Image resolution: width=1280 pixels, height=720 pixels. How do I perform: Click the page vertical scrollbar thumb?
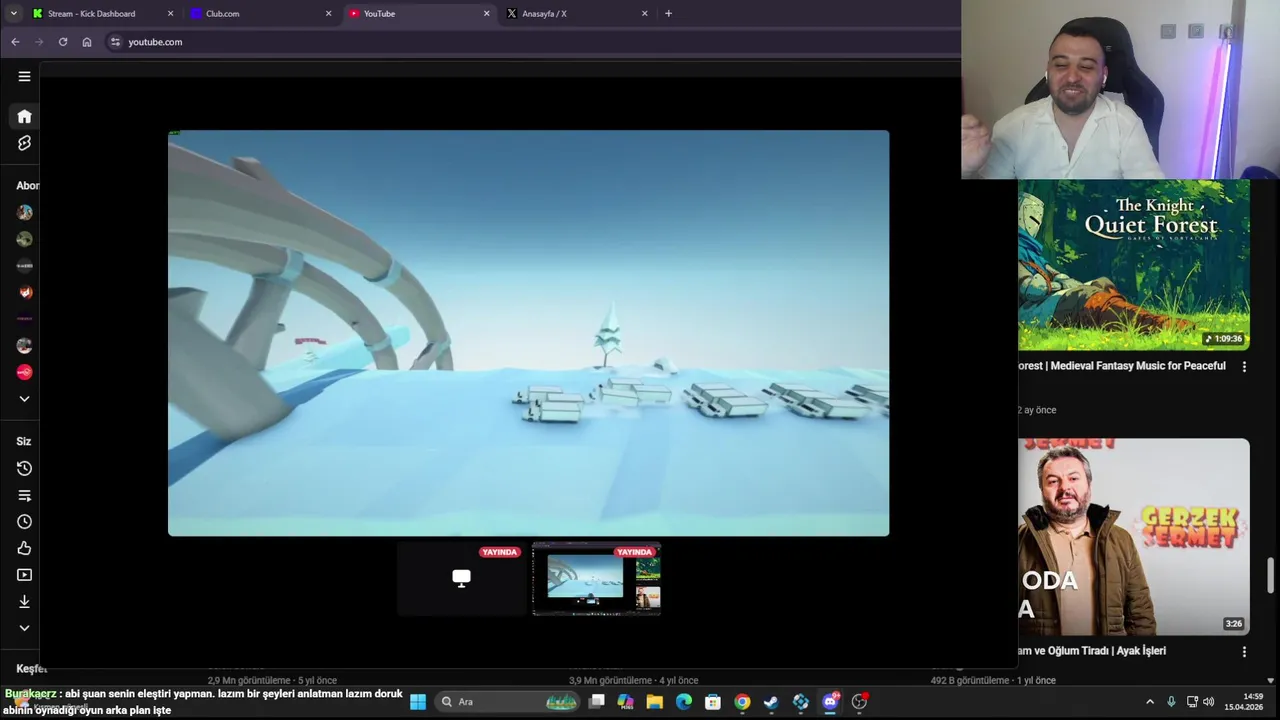click(1271, 575)
